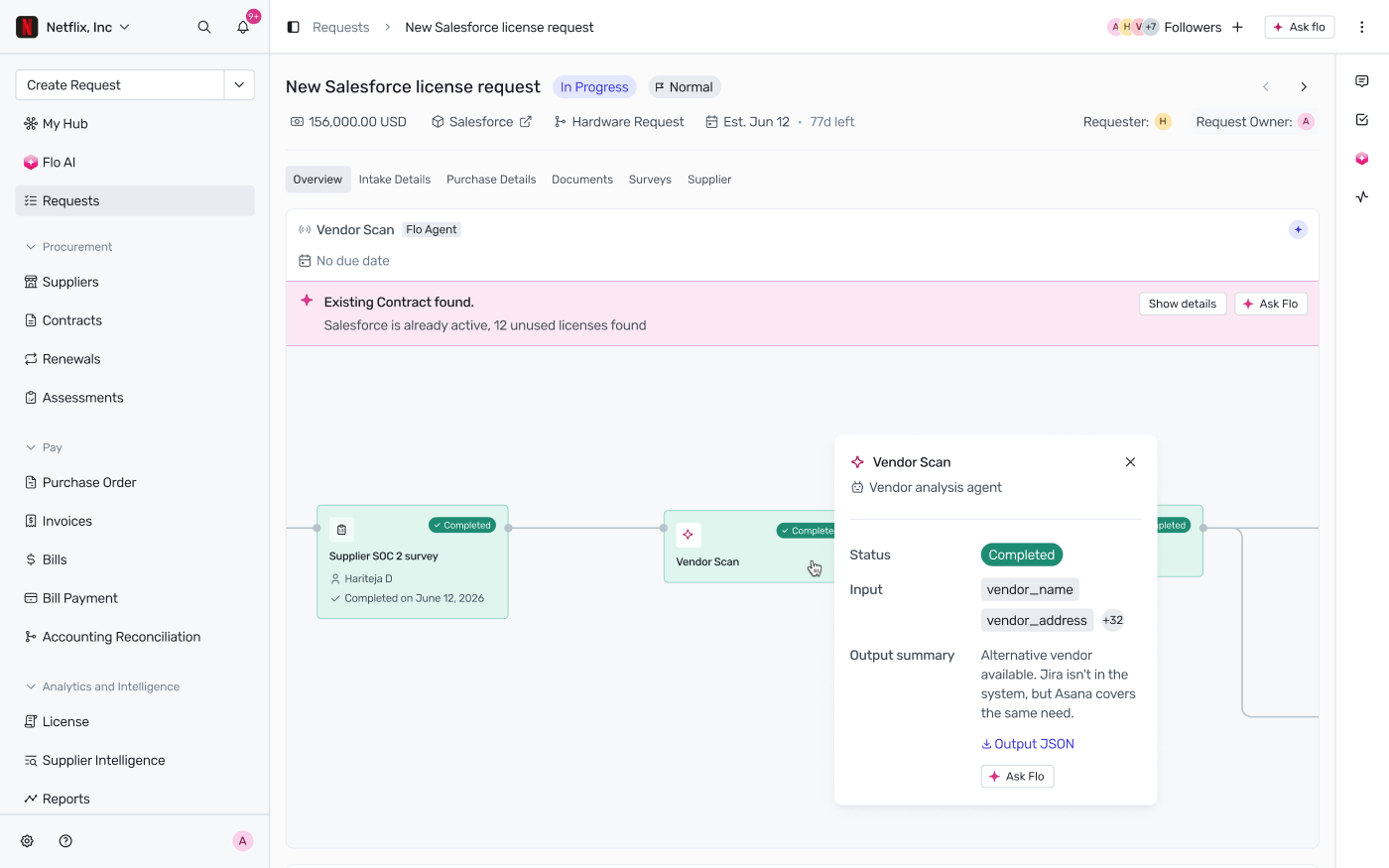Screen dimensions: 1389x868
Task: Open the In Progress status dropdown
Action: [594, 87]
